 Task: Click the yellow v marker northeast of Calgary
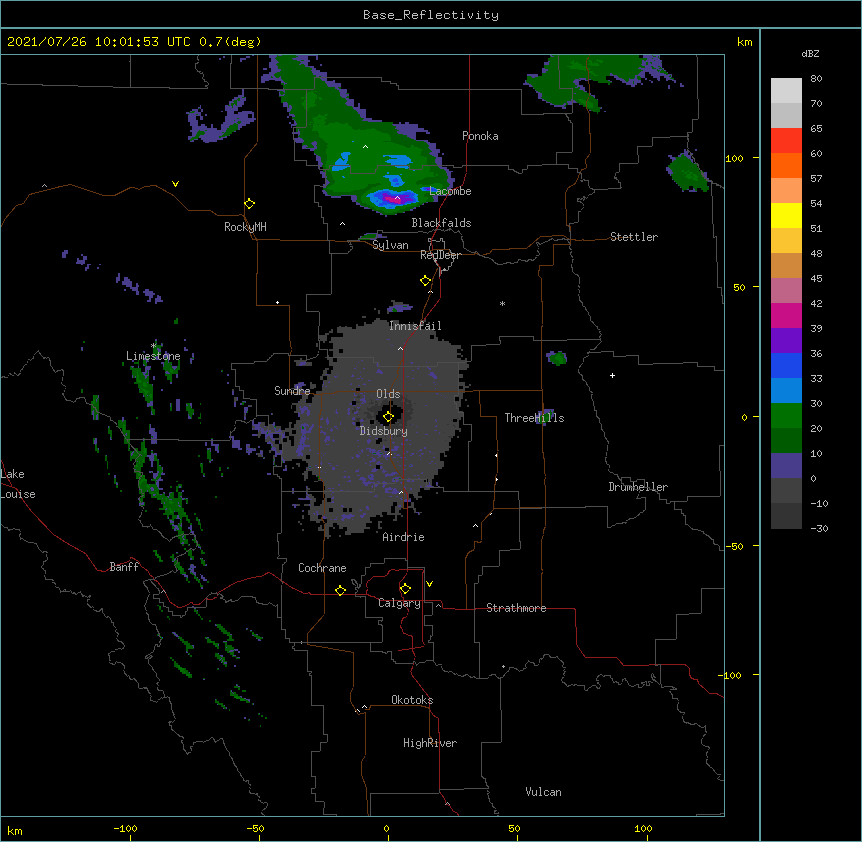pos(429,584)
